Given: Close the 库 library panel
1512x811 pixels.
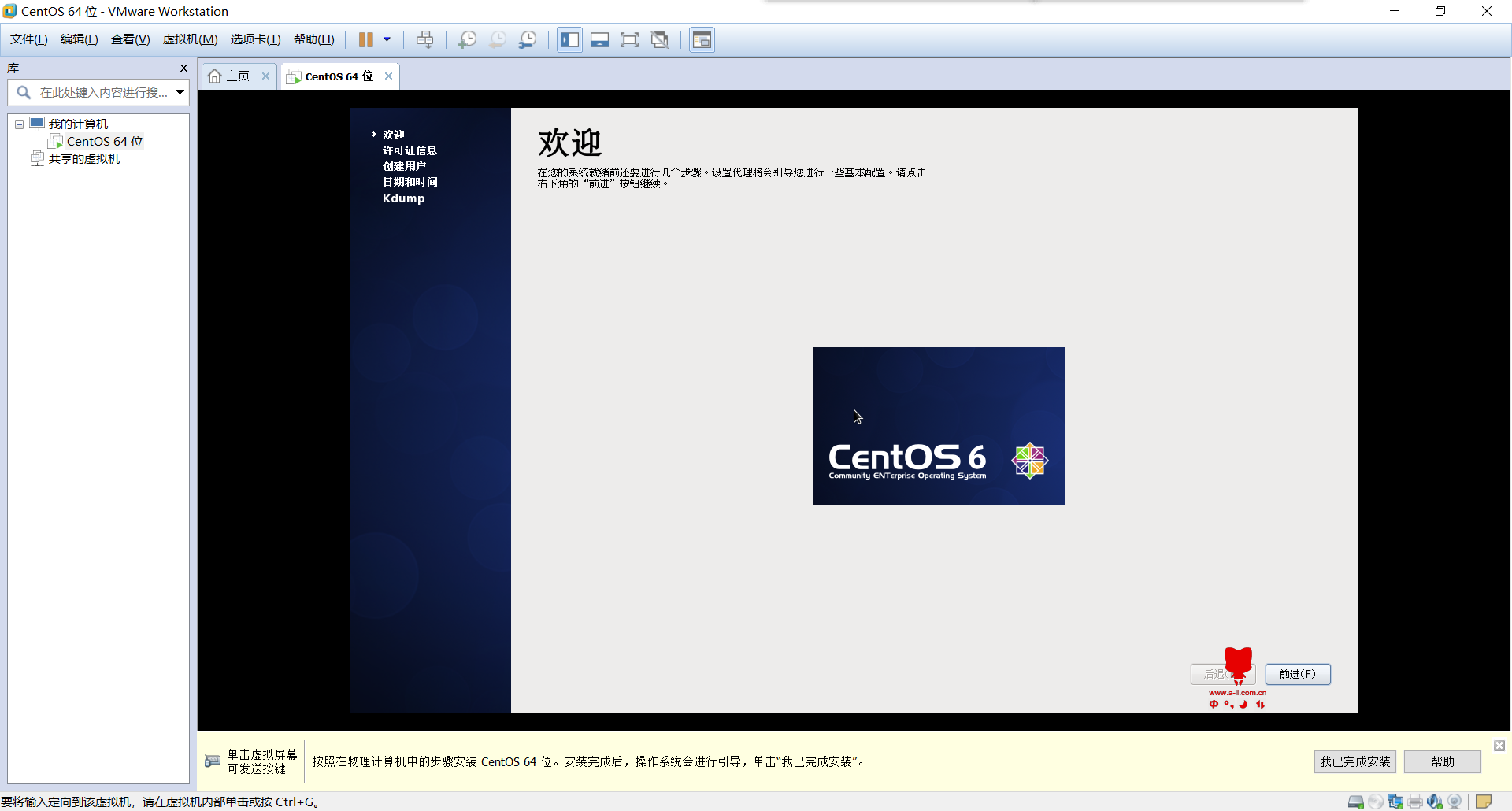Looking at the screenshot, I should click(x=183, y=68).
